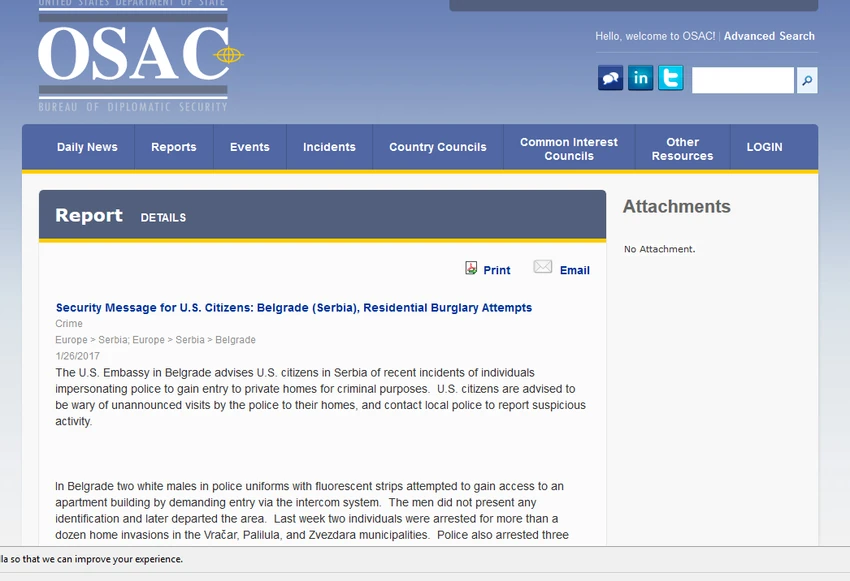850x581 pixels.
Task: Open the Events menu
Action: point(249,147)
